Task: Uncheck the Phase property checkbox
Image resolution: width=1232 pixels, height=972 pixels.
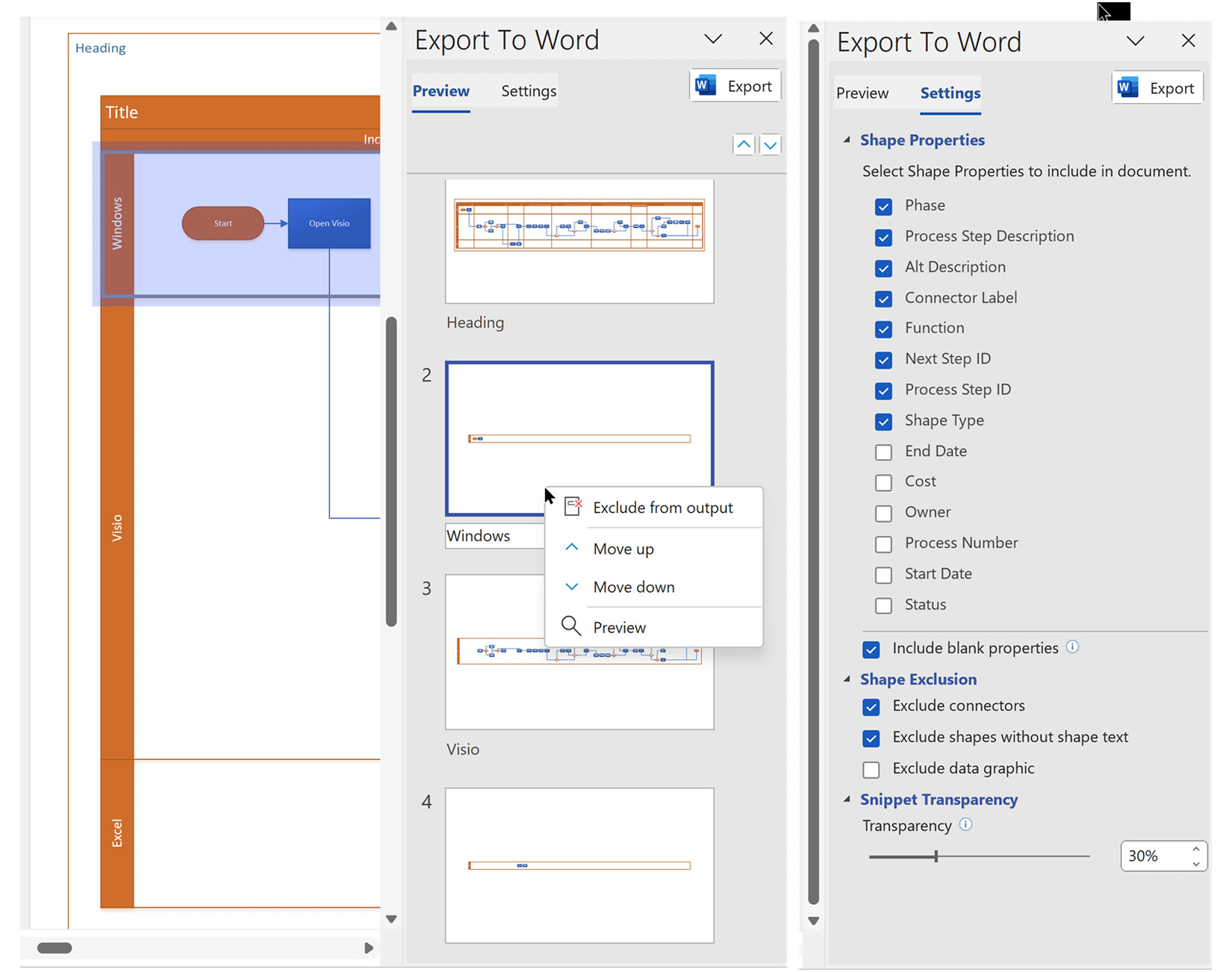Action: pos(883,207)
